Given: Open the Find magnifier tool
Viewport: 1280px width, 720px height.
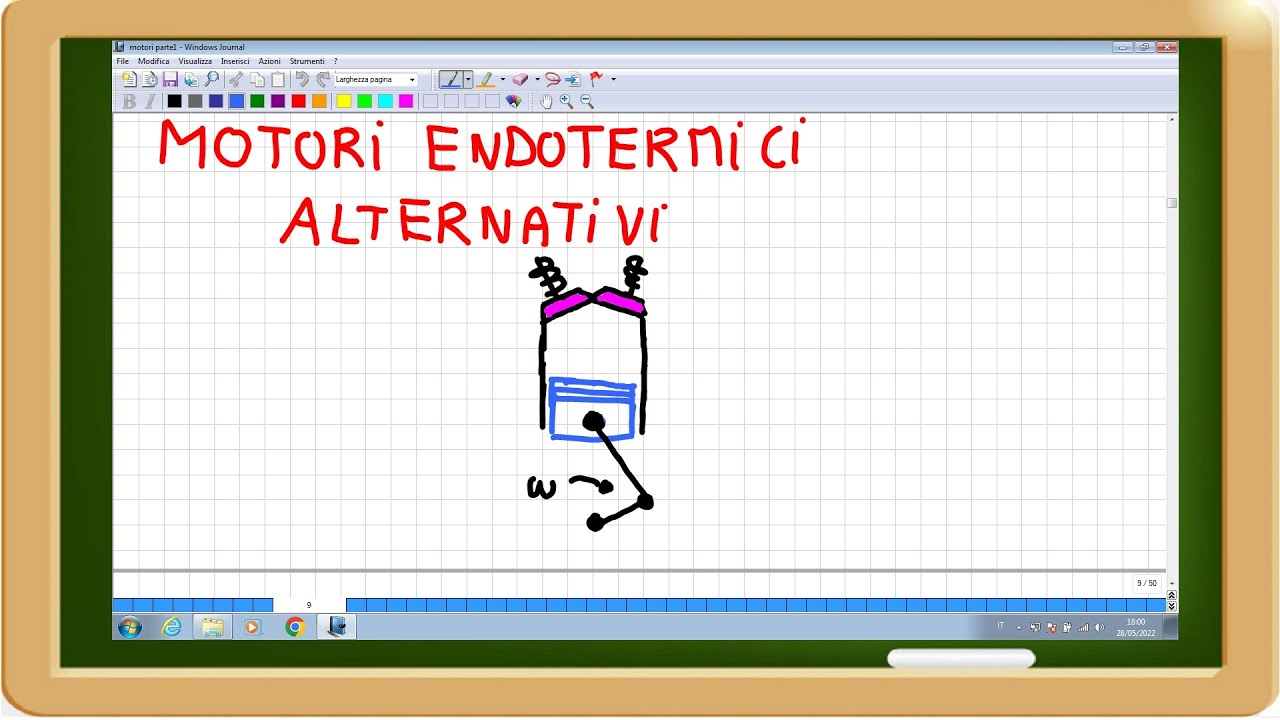Looking at the screenshot, I should click(x=212, y=79).
